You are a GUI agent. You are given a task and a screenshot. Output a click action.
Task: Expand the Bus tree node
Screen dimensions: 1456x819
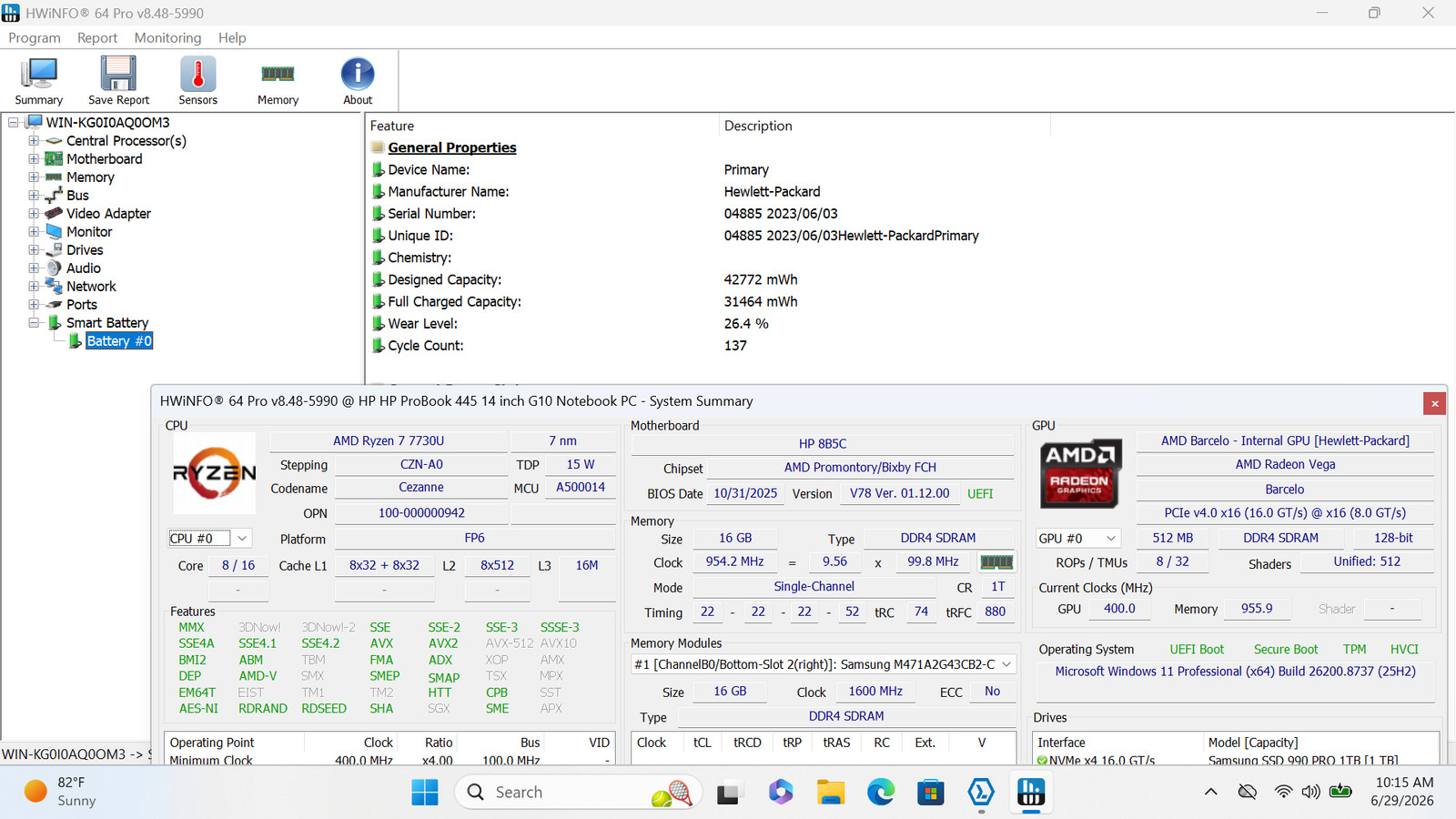coord(34,195)
